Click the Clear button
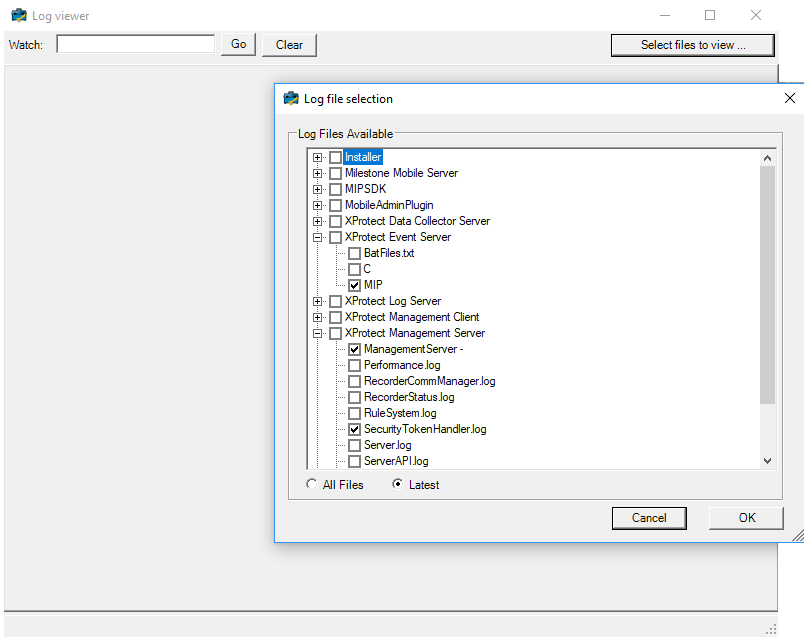 289,45
